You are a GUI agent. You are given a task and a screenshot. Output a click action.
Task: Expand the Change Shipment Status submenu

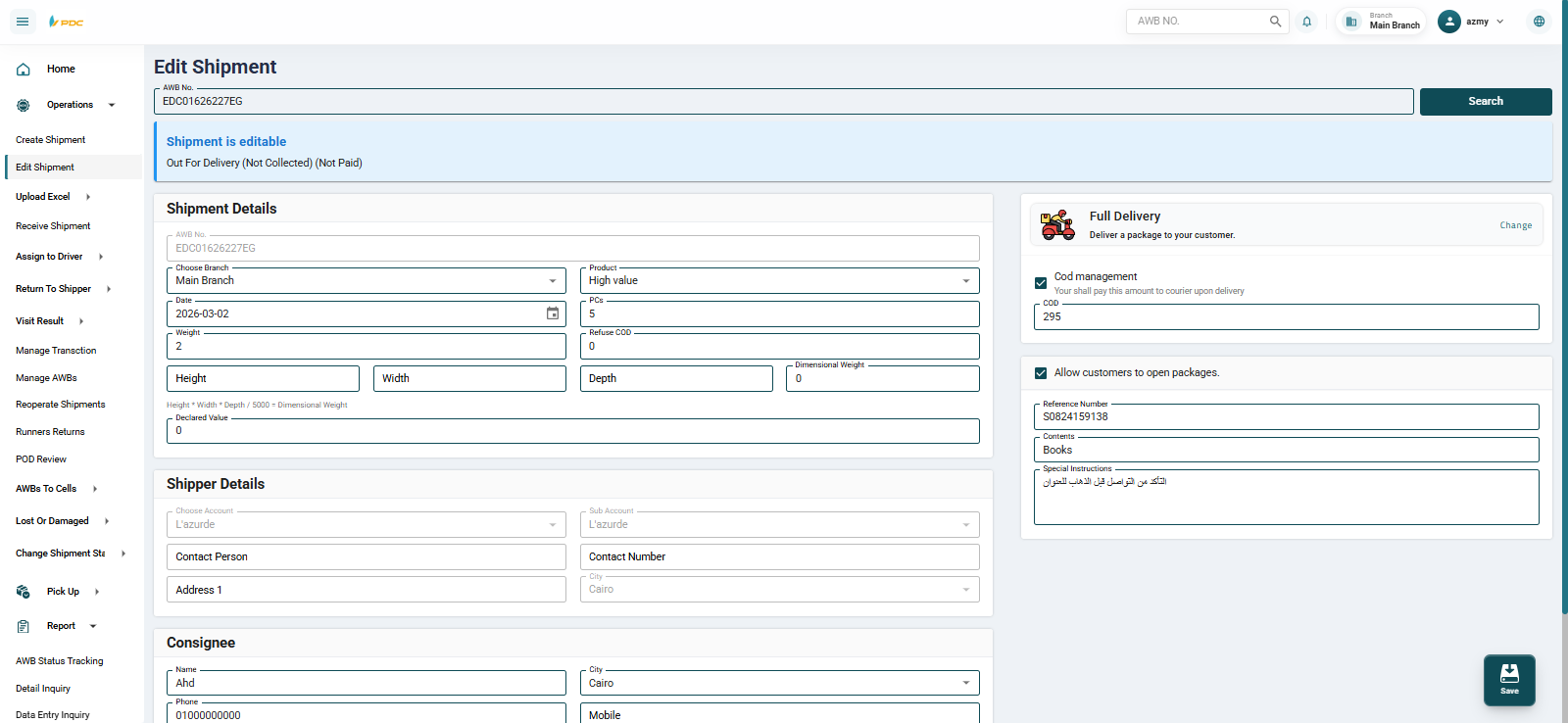pyautogui.click(x=123, y=554)
